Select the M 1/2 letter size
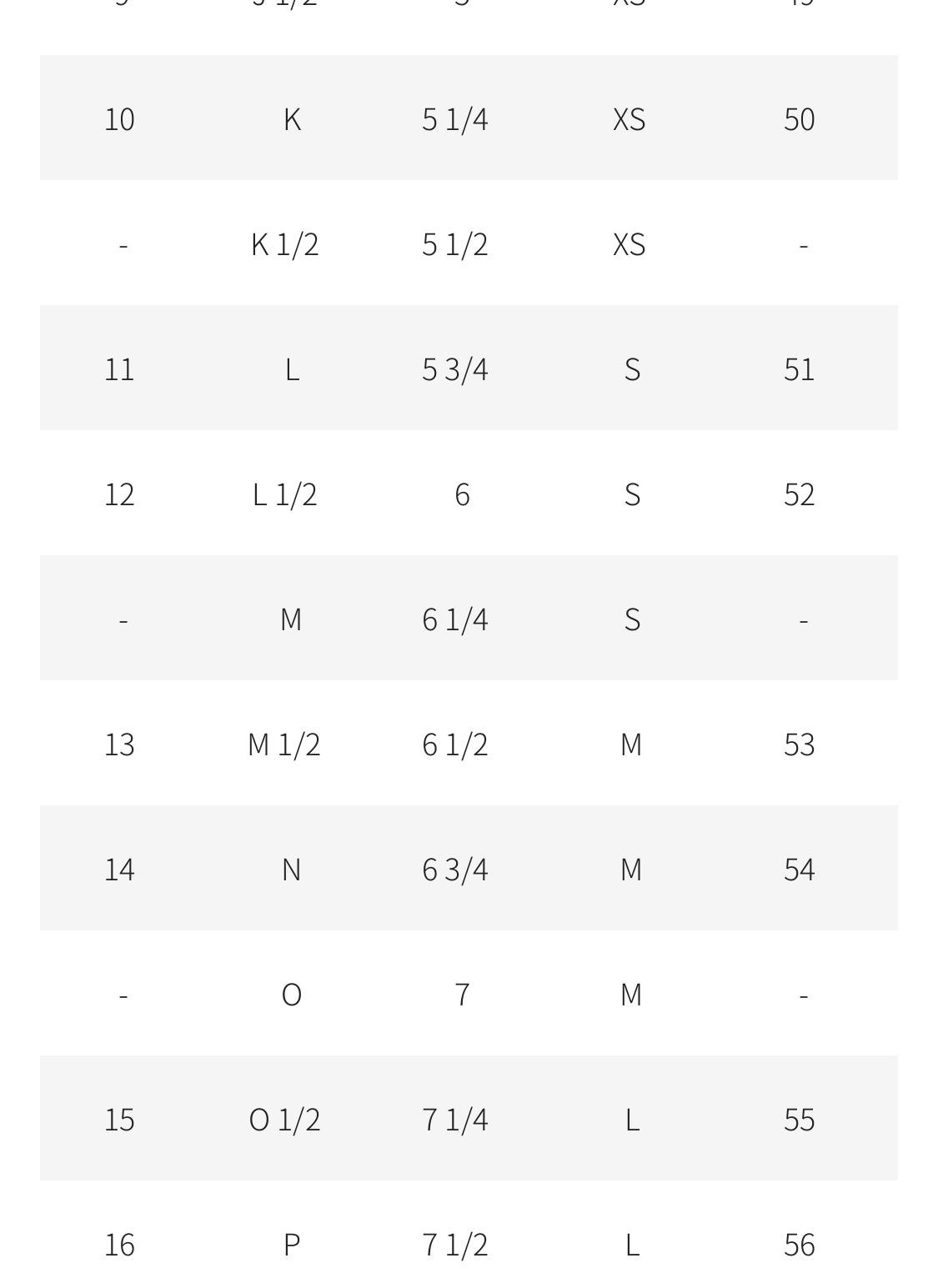938x1288 pixels. point(284,744)
